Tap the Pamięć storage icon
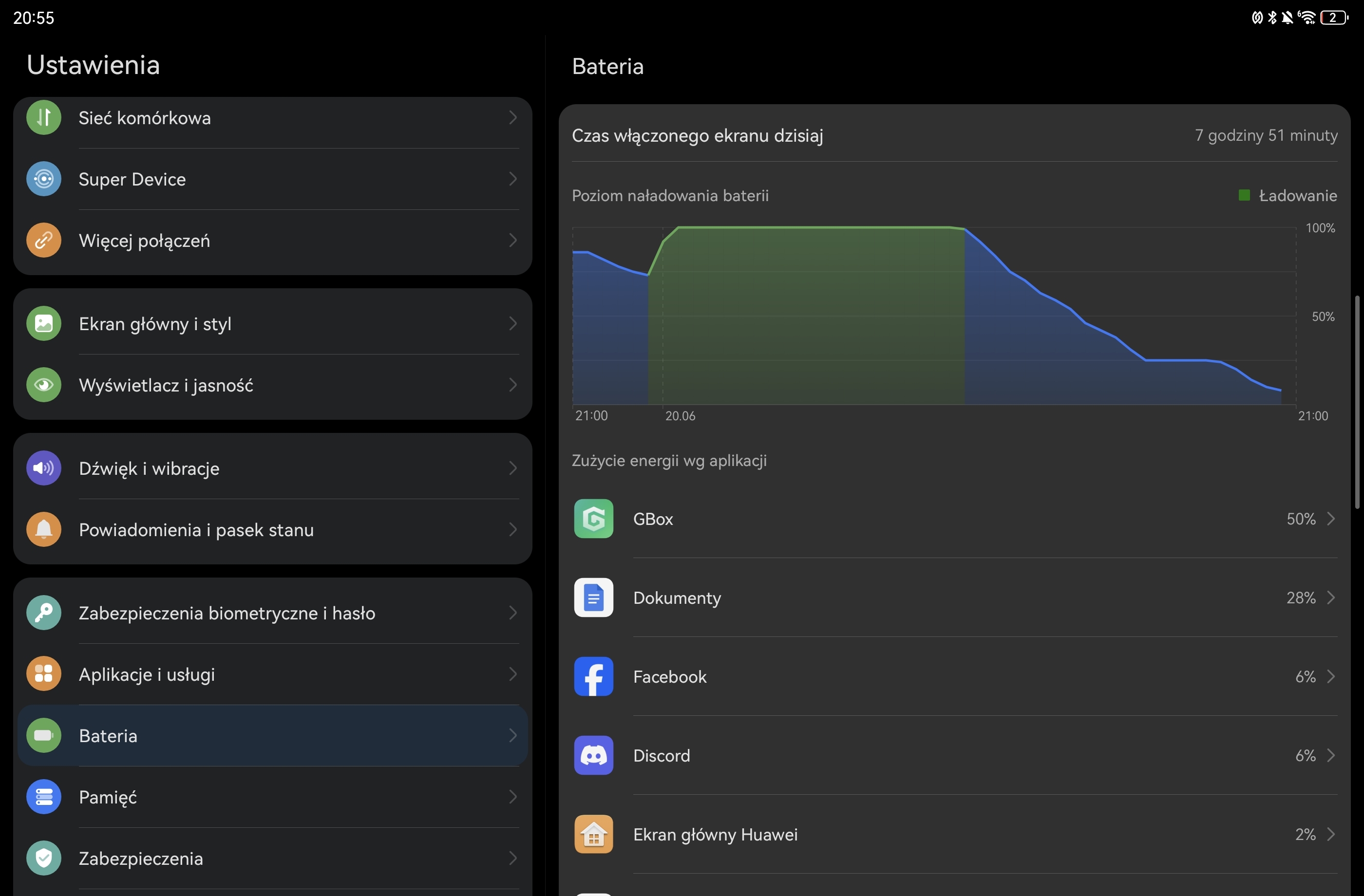1364x896 pixels. [x=43, y=796]
